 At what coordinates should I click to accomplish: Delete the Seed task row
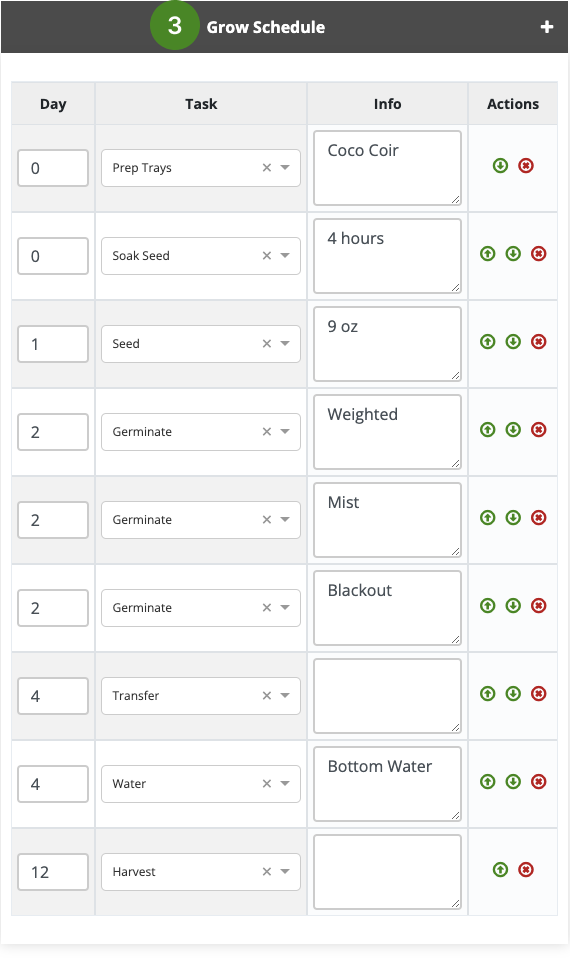(x=539, y=342)
